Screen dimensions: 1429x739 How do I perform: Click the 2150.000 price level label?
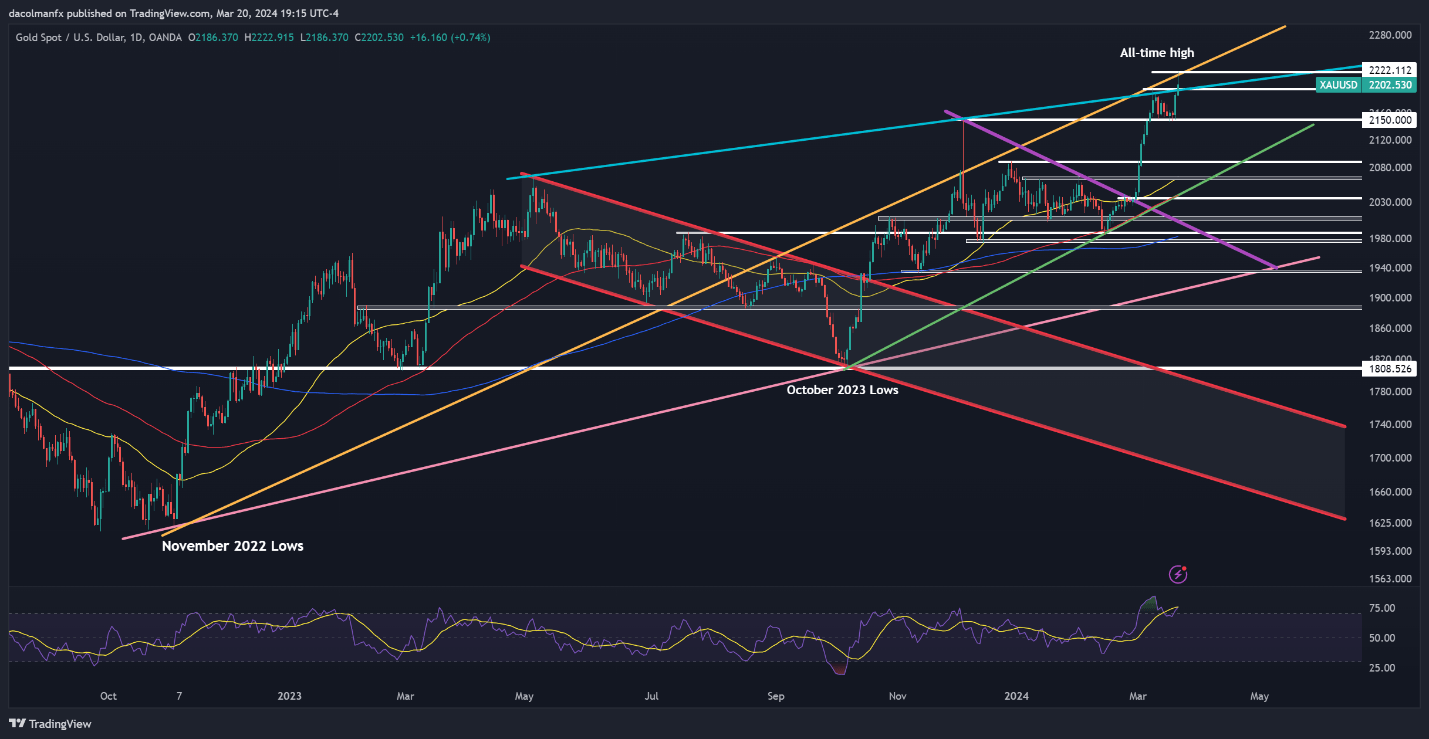[1390, 119]
